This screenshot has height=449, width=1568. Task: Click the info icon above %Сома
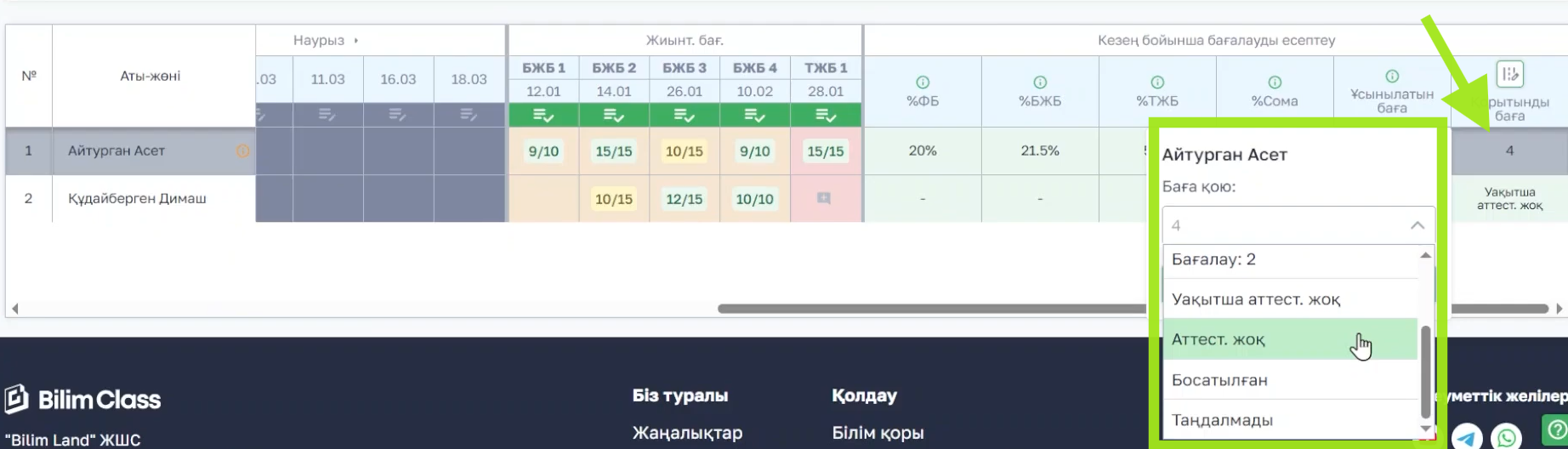click(1274, 82)
